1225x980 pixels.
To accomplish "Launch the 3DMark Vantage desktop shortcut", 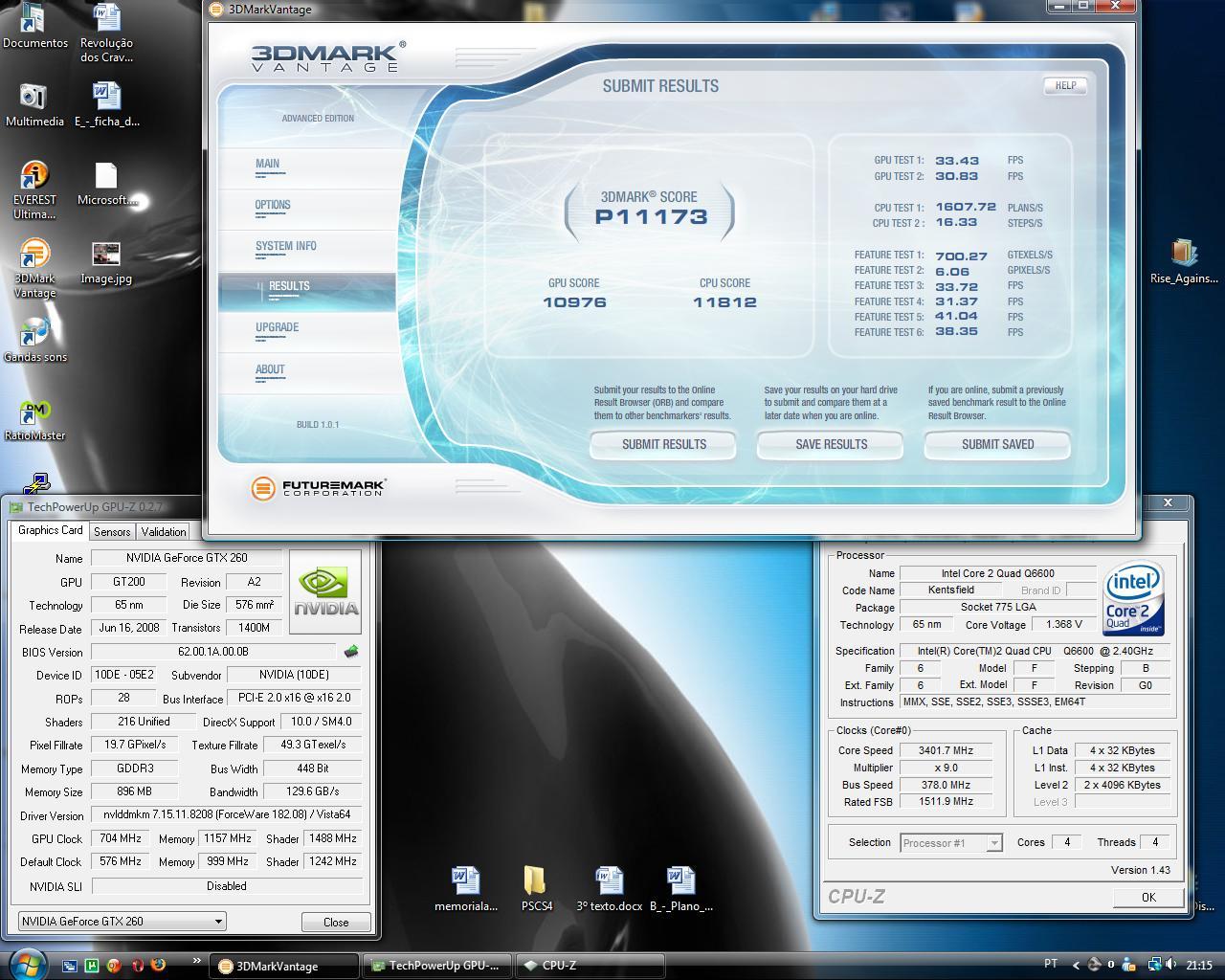I will 34,269.
